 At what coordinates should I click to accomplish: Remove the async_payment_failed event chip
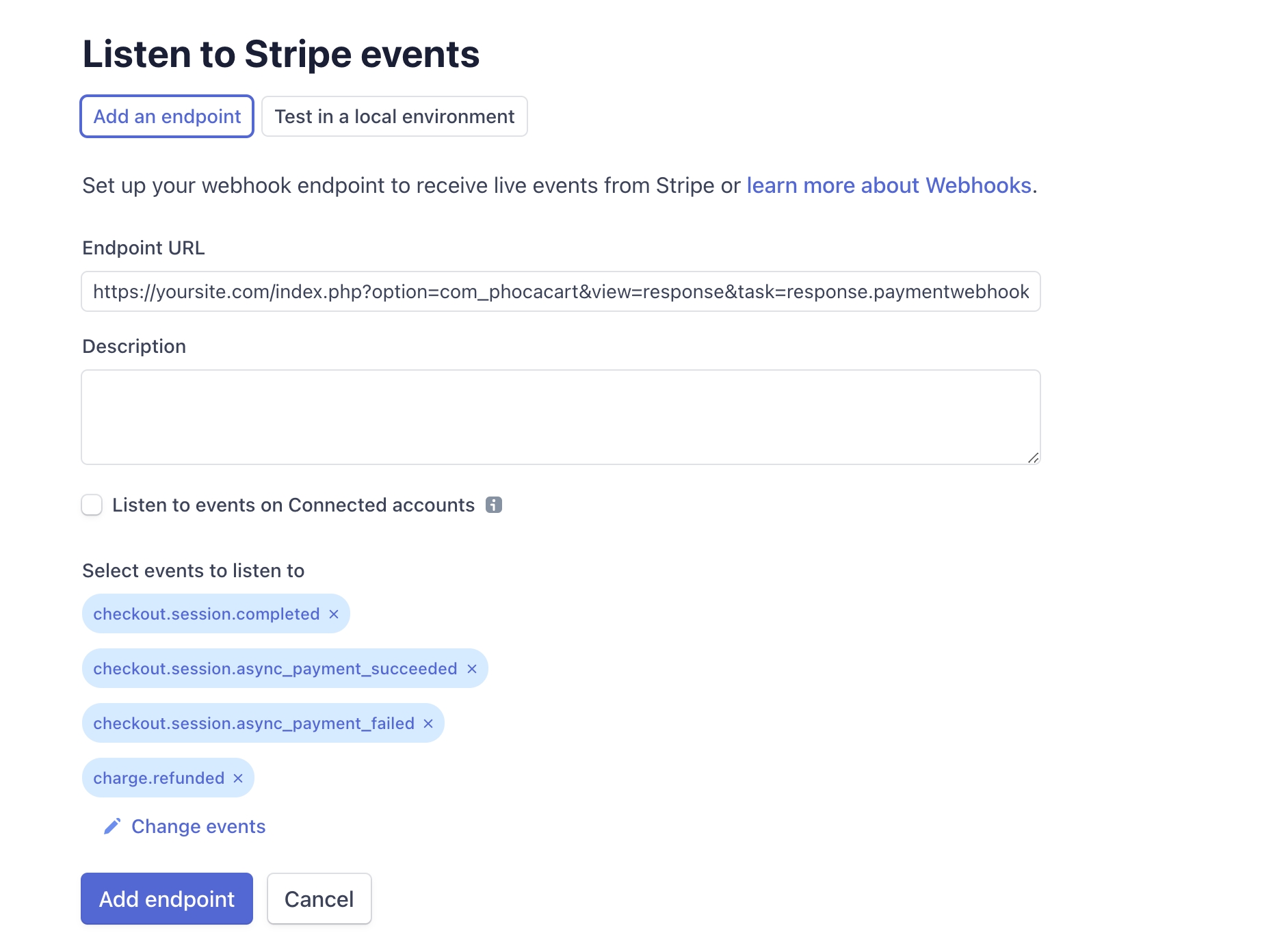click(x=428, y=724)
